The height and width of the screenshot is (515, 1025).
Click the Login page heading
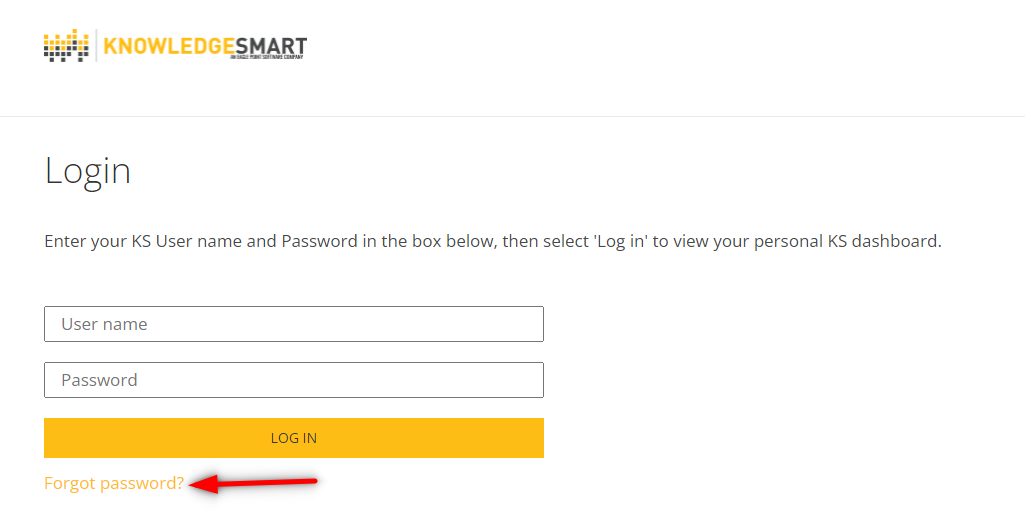88,172
